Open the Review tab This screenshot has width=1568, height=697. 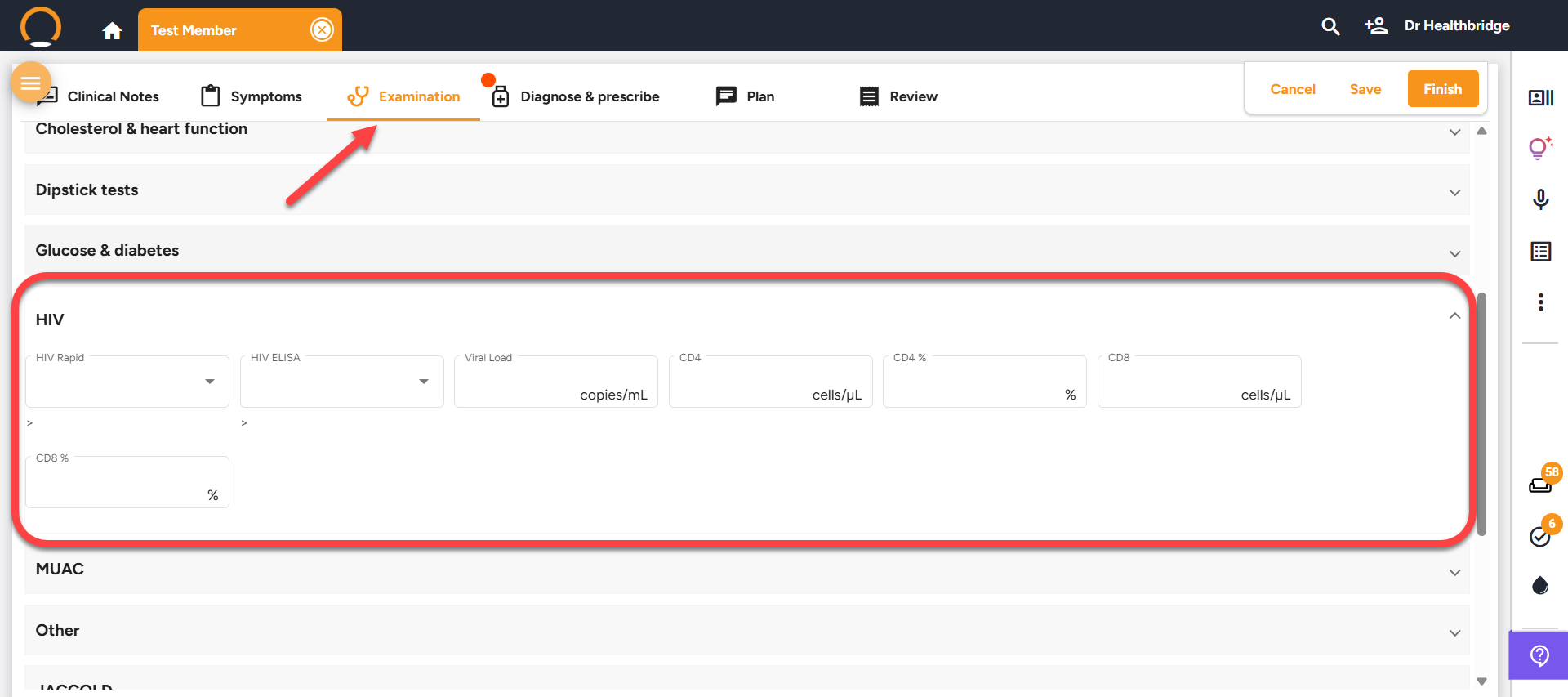tap(898, 96)
